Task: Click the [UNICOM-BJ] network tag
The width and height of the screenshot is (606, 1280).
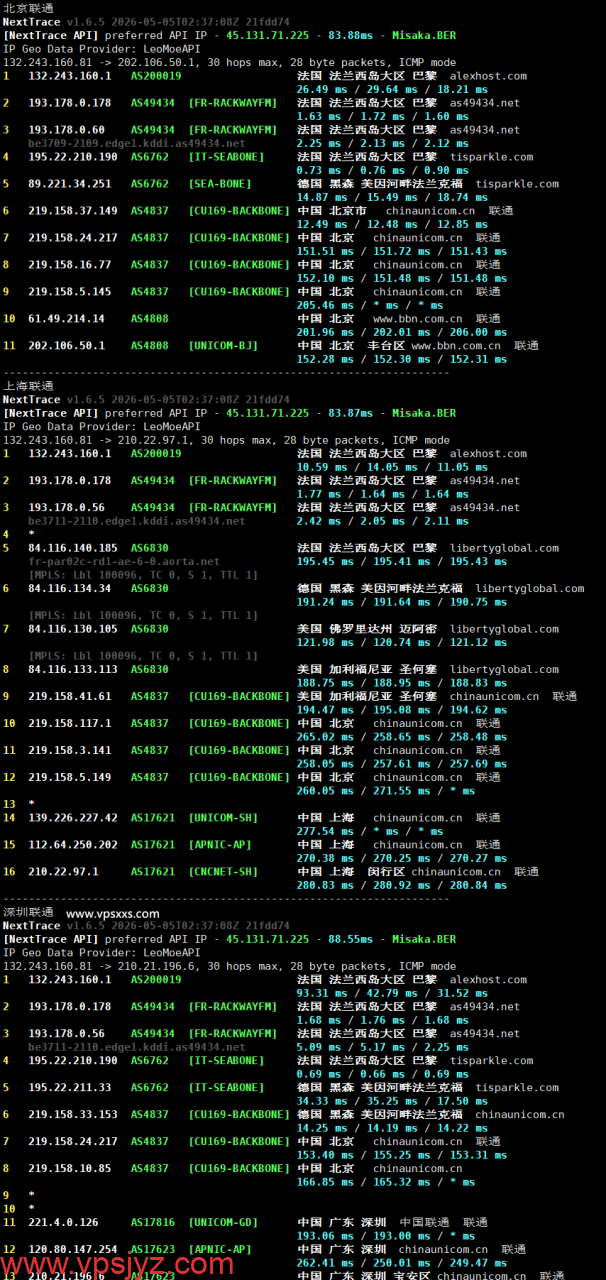Action: coord(223,346)
